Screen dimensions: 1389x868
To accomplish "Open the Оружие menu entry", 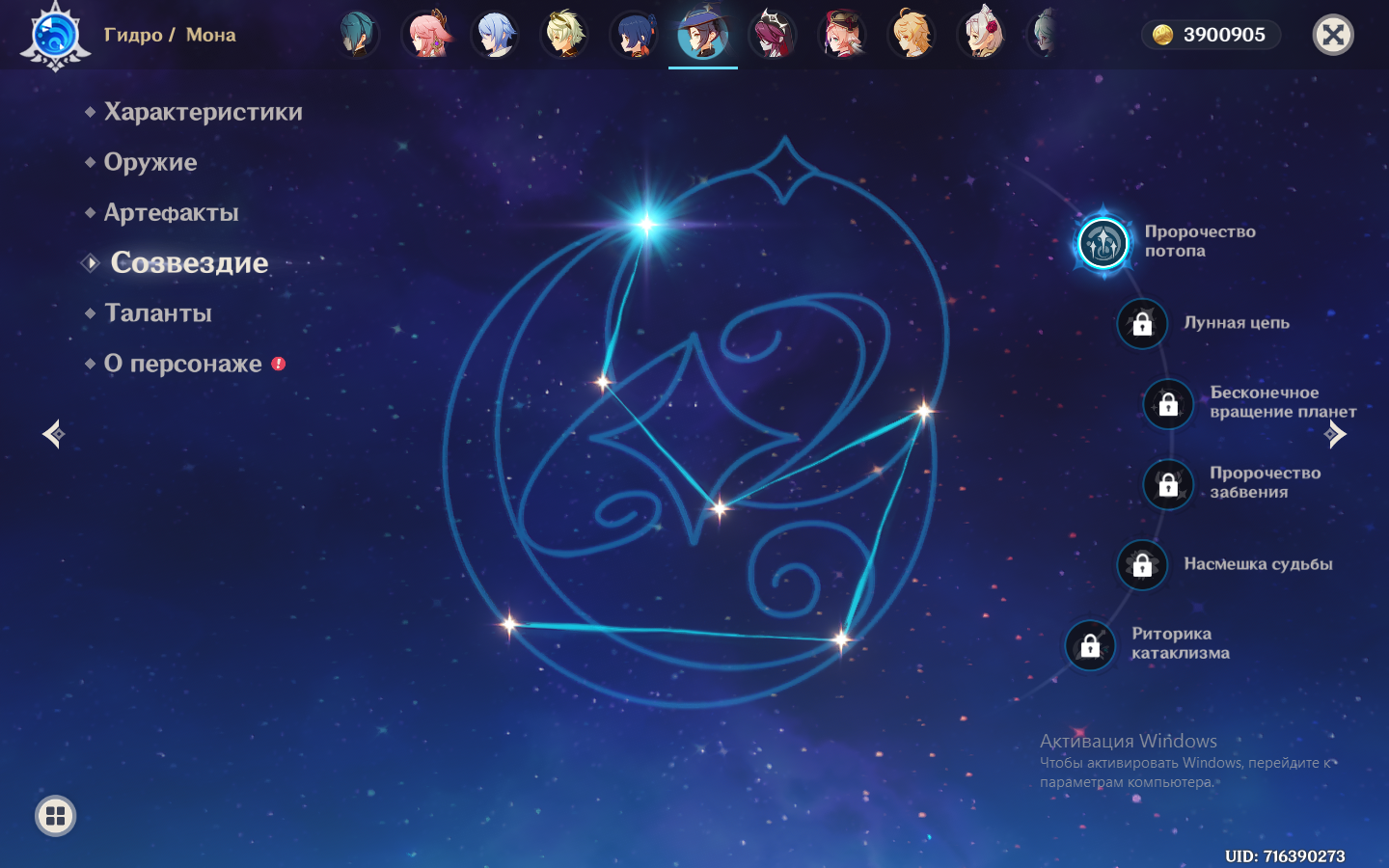I will coord(150,162).
